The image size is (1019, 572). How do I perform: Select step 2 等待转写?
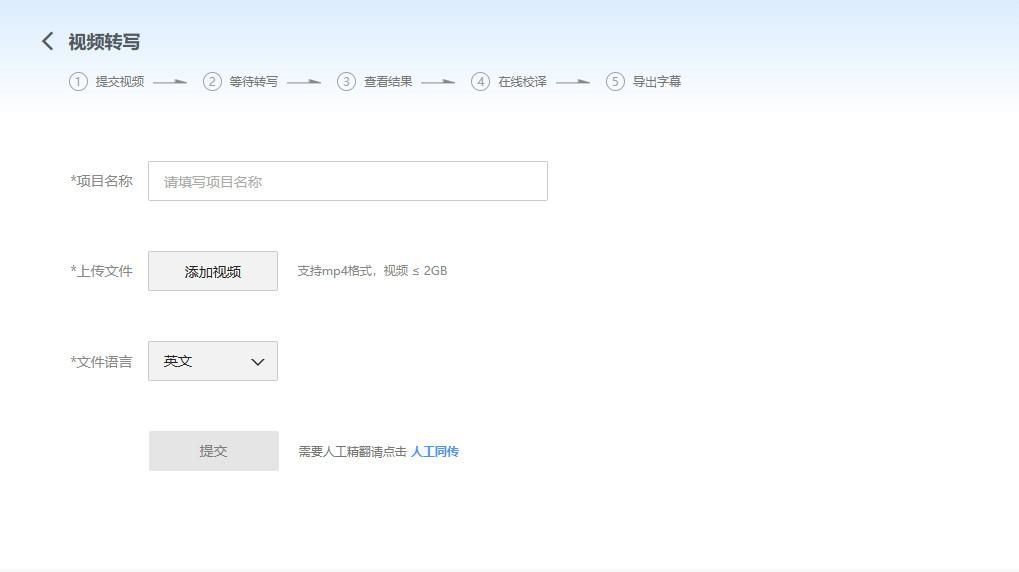pyautogui.click(x=240, y=82)
